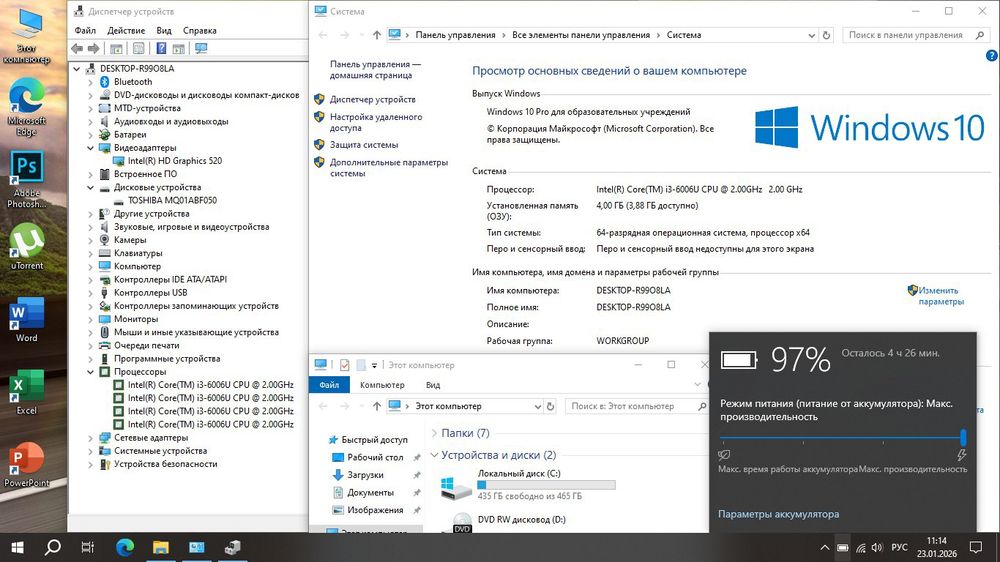
Task: Click the Help icon in Device Manager toolbar
Action: pyautogui.click(x=161, y=48)
